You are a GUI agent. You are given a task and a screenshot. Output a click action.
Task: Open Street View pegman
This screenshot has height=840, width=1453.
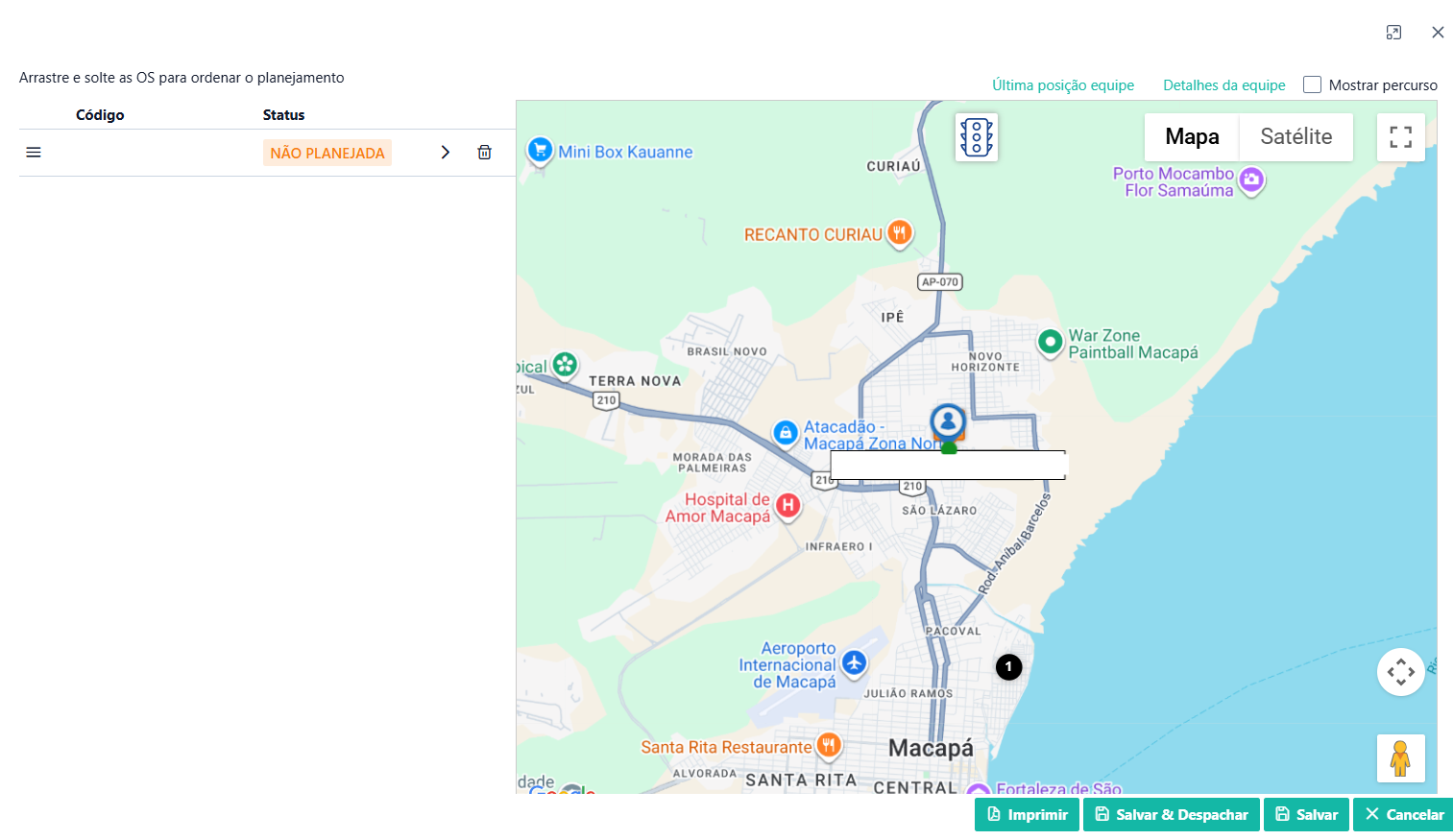(1400, 758)
